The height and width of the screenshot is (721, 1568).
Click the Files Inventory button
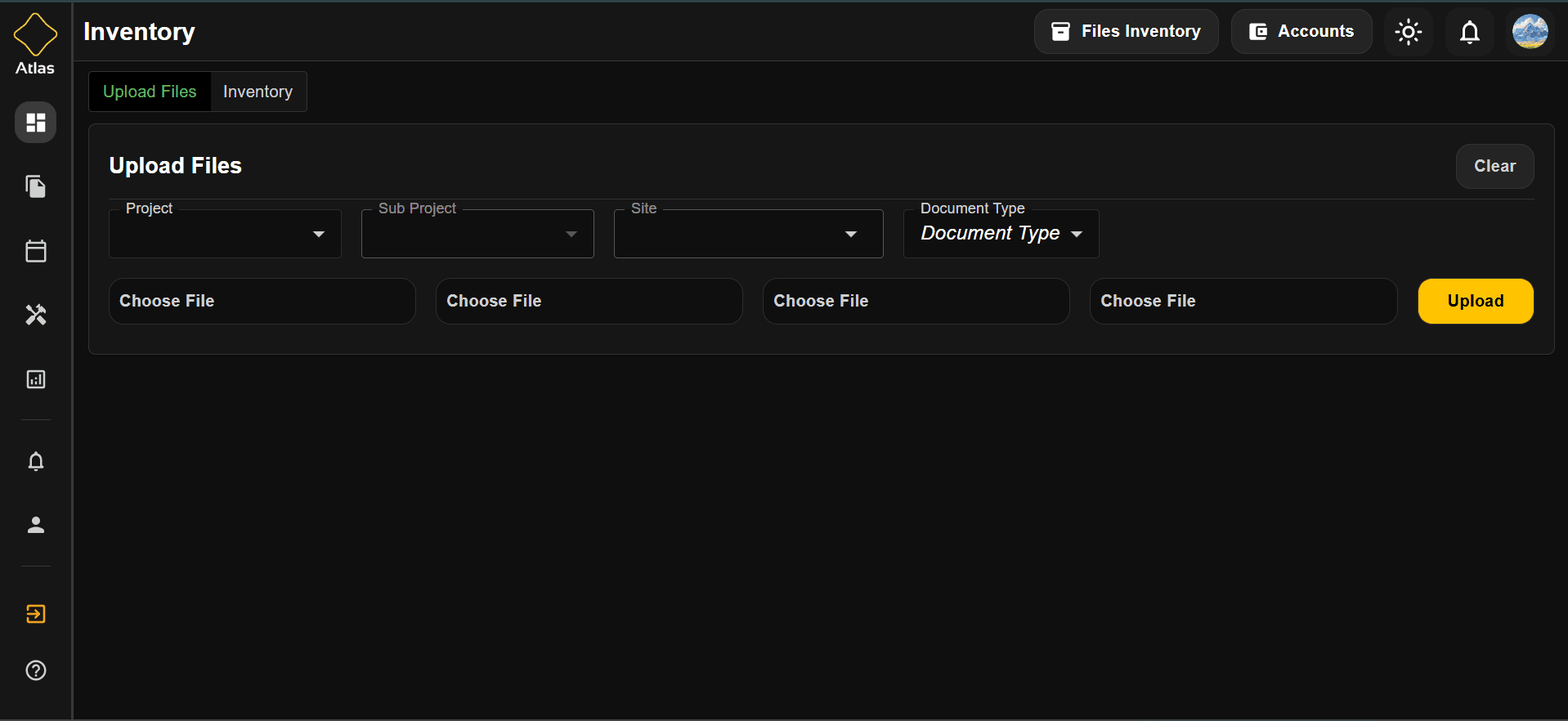[1127, 32]
